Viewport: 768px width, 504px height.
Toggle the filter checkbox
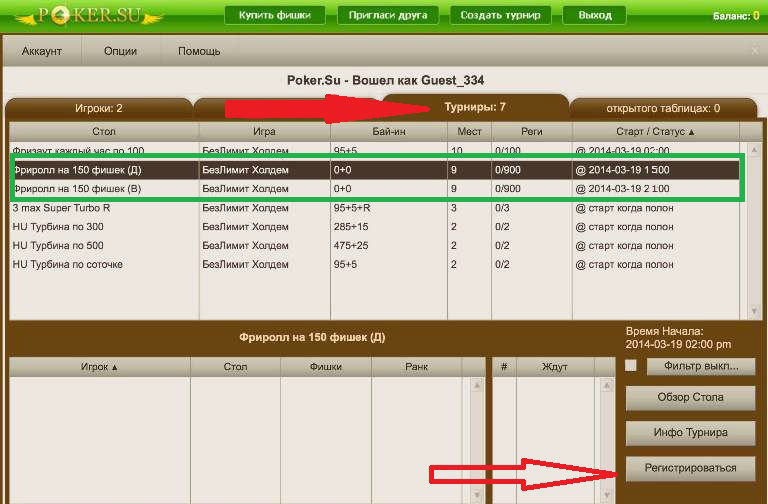[x=631, y=365]
